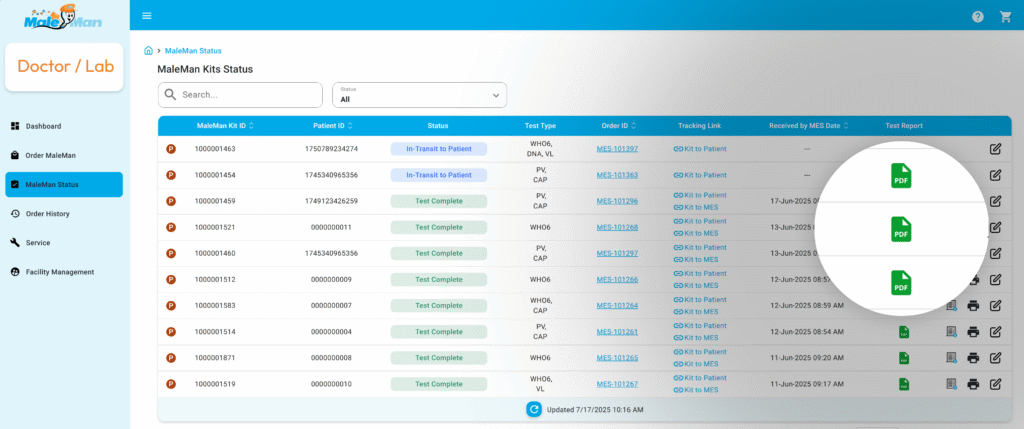The width and height of the screenshot is (1024, 429).
Task: Click the Doctor / Lab role card
Action: click(x=64, y=67)
